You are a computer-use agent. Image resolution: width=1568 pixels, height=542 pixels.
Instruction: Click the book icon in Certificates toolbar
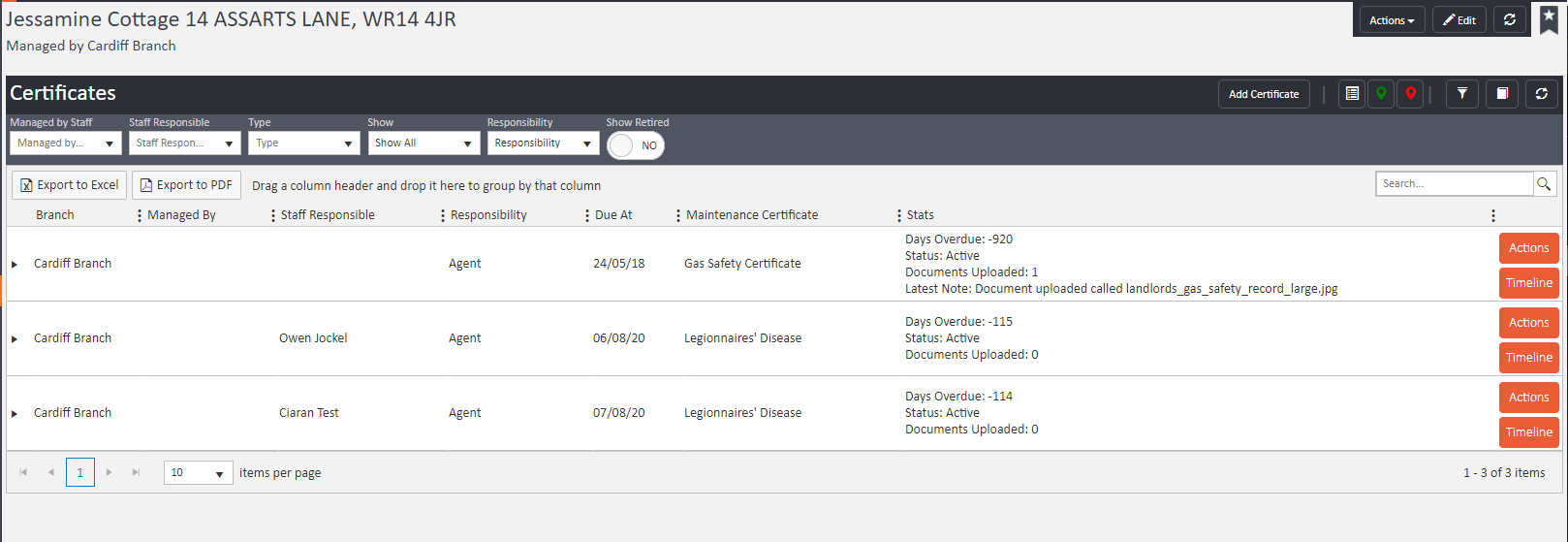1502,94
